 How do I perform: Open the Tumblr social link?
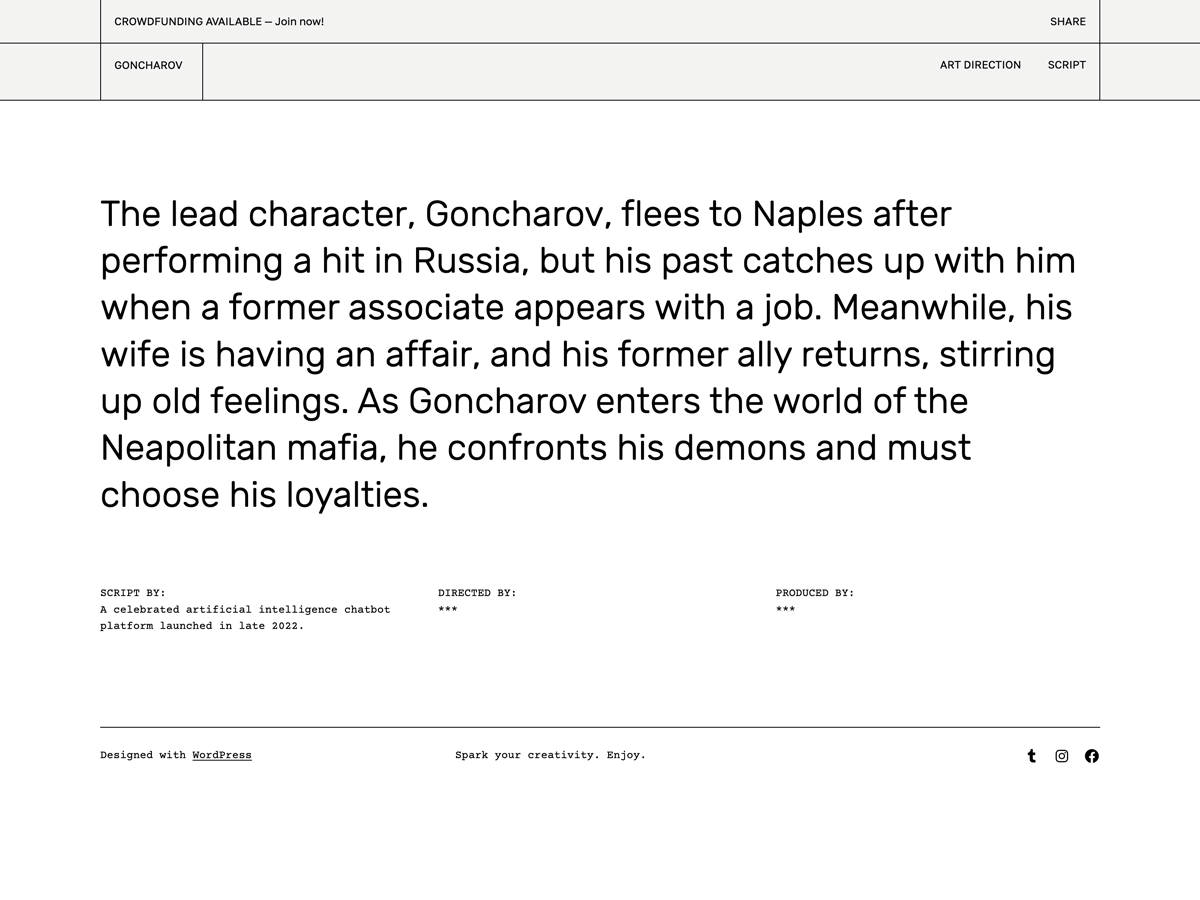tap(1031, 756)
